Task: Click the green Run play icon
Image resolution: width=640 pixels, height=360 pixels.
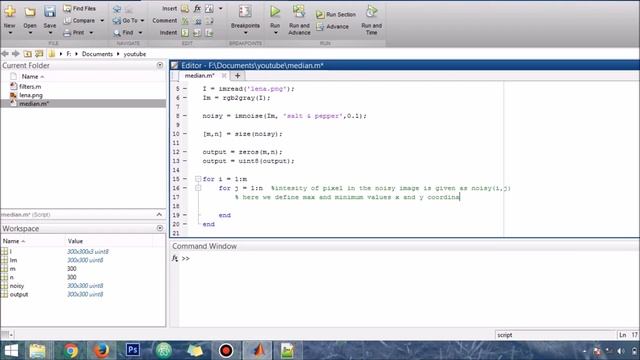Action: (275, 11)
